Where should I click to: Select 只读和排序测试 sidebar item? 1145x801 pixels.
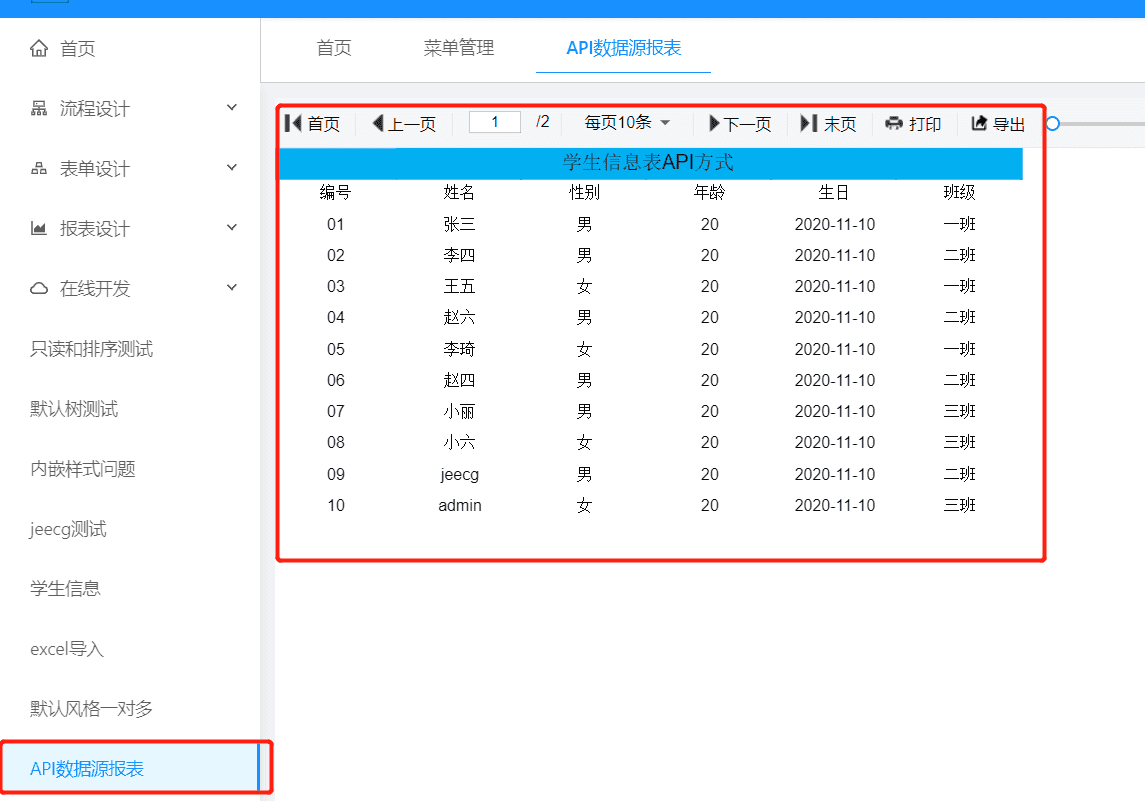click(92, 349)
